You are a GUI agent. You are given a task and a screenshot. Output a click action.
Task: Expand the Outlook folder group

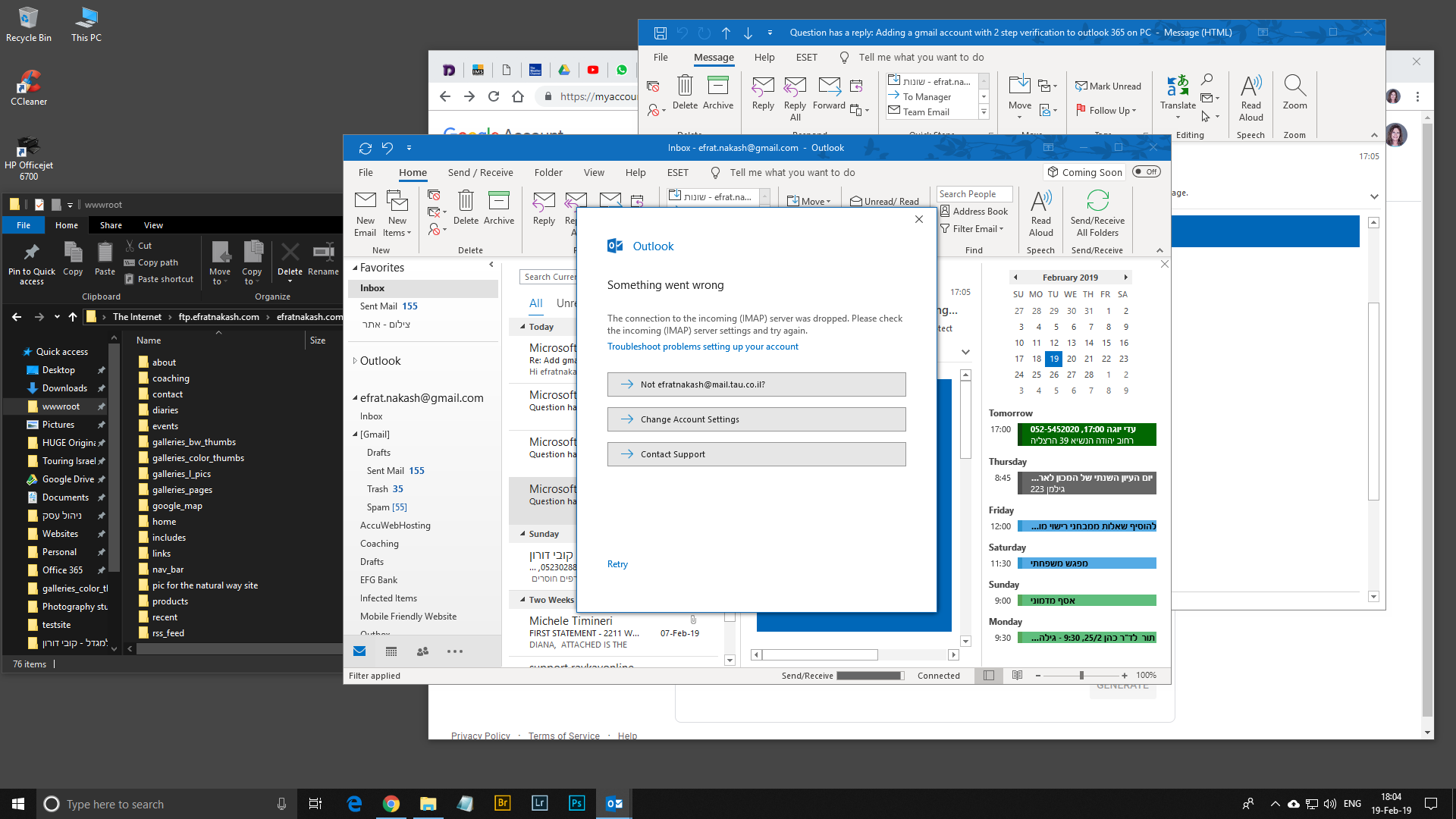tap(355, 361)
